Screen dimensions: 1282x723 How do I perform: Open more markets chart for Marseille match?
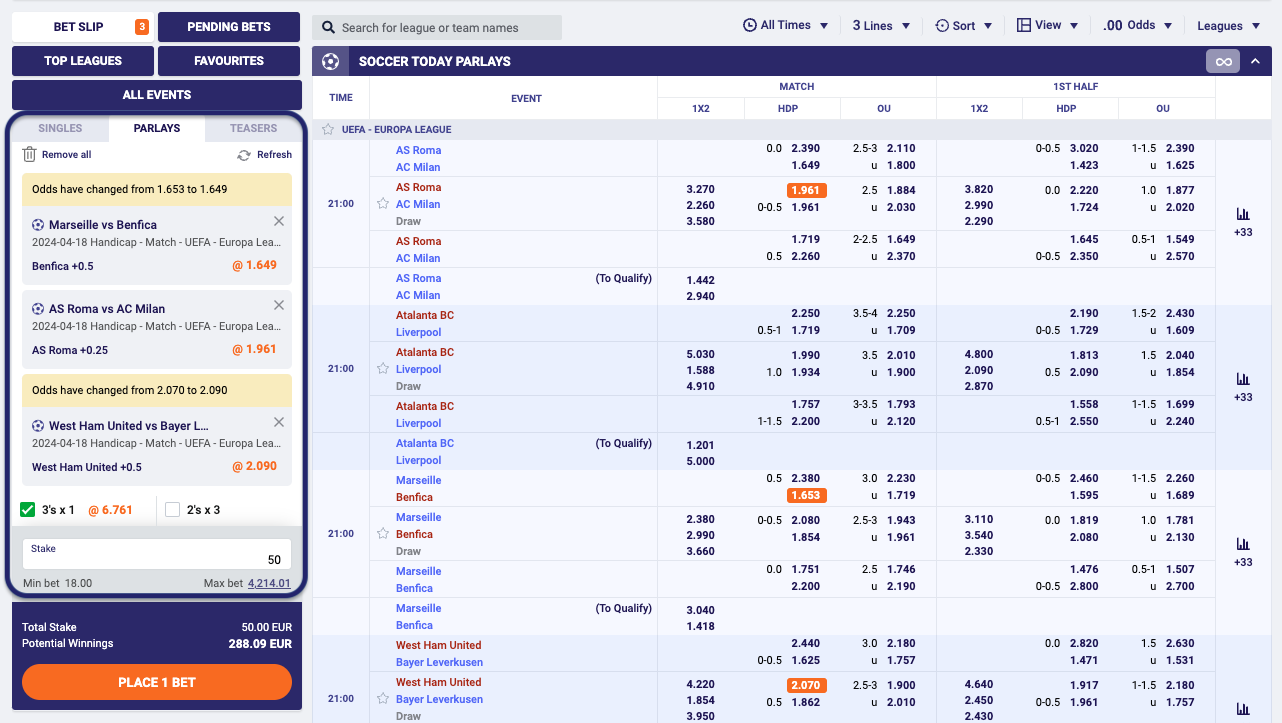coord(1243,544)
